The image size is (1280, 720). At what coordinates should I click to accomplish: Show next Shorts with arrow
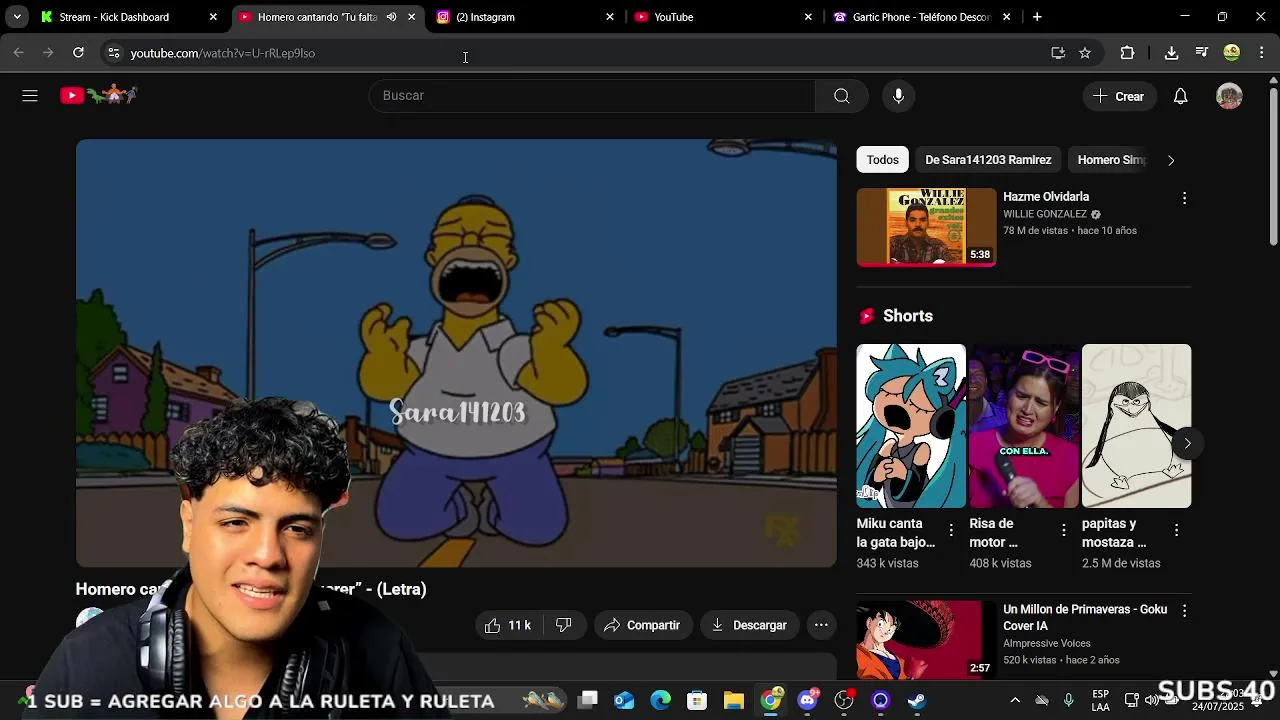click(x=1187, y=443)
